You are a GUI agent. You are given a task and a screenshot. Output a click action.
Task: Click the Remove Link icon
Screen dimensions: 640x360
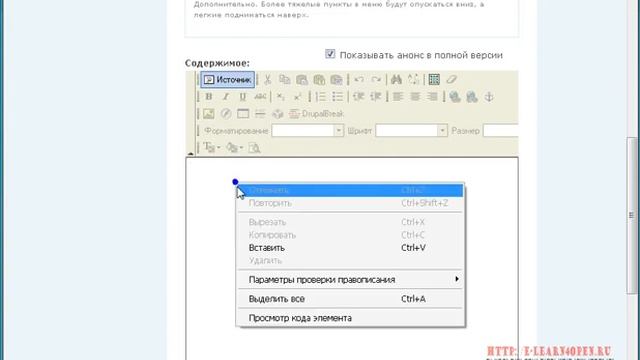pos(472,97)
